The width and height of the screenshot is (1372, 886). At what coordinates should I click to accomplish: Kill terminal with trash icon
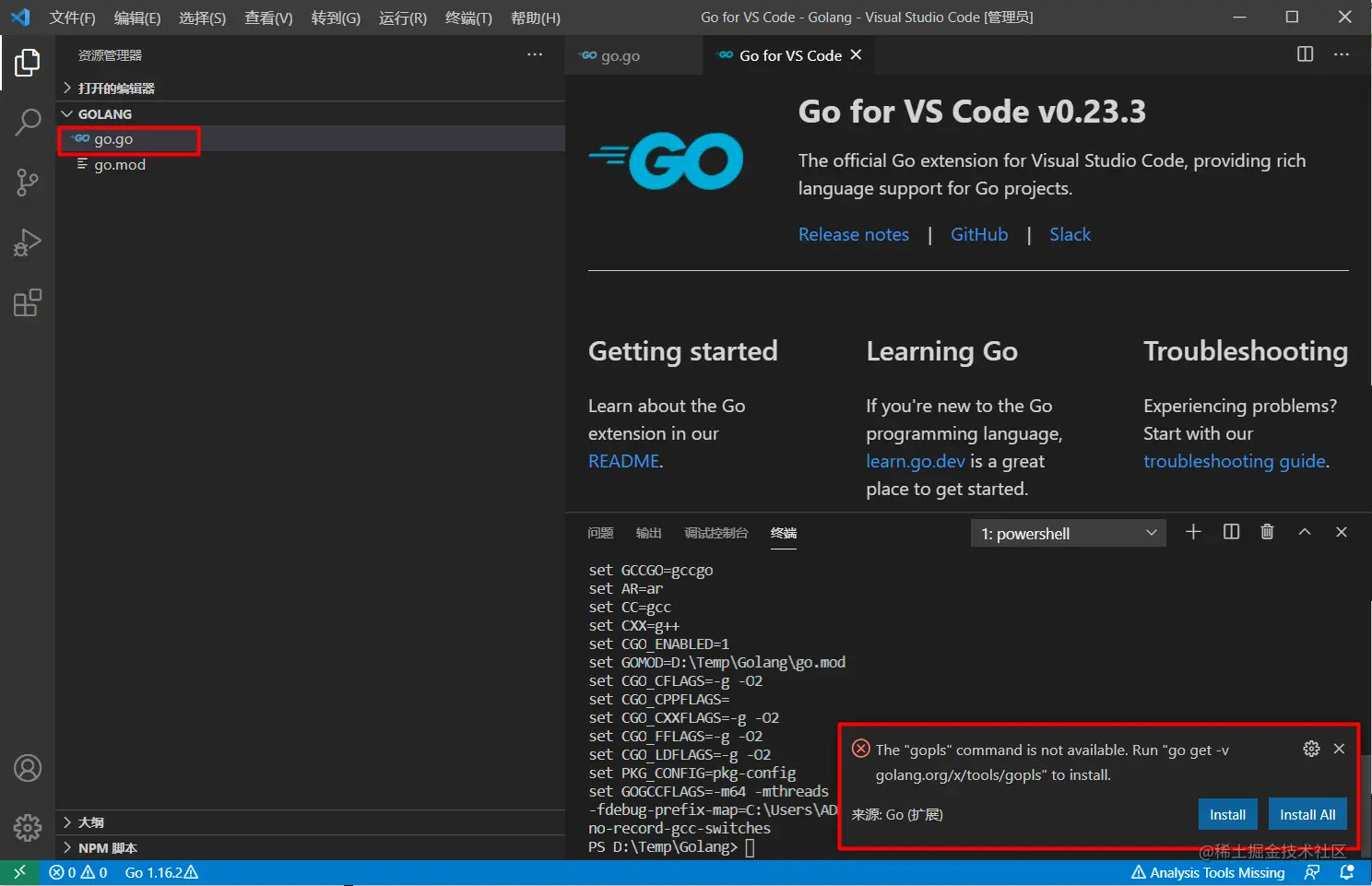(x=1267, y=532)
